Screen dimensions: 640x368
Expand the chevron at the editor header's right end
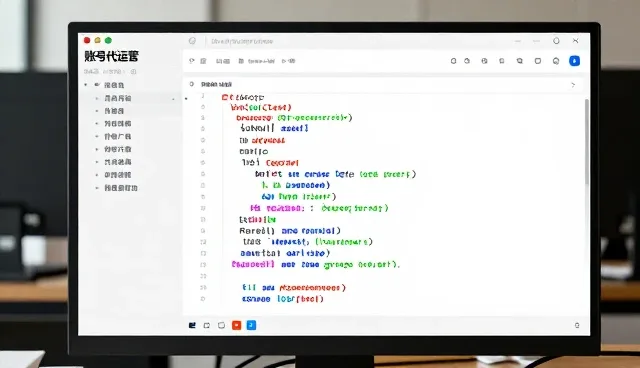pos(573,85)
